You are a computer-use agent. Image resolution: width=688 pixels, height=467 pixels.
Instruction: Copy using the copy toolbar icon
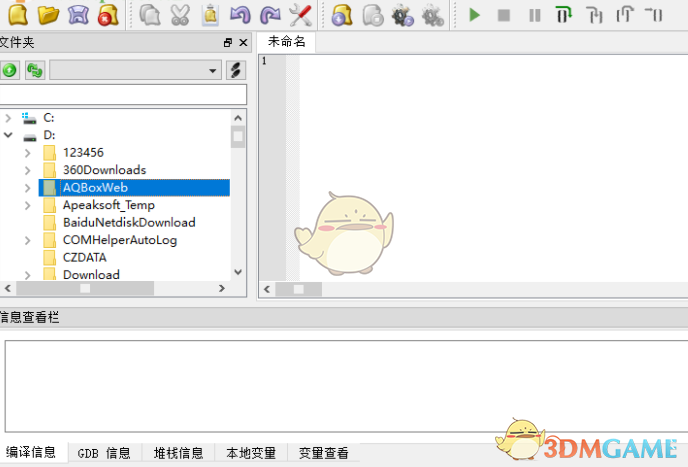tap(150, 15)
